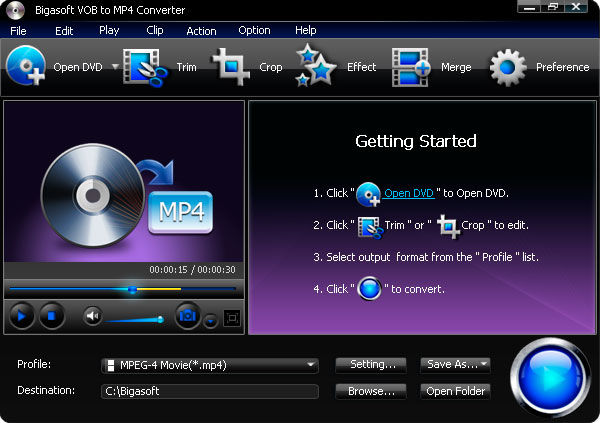Start conversion with big blue button
600x423 pixels.
[x=550, y=377]
